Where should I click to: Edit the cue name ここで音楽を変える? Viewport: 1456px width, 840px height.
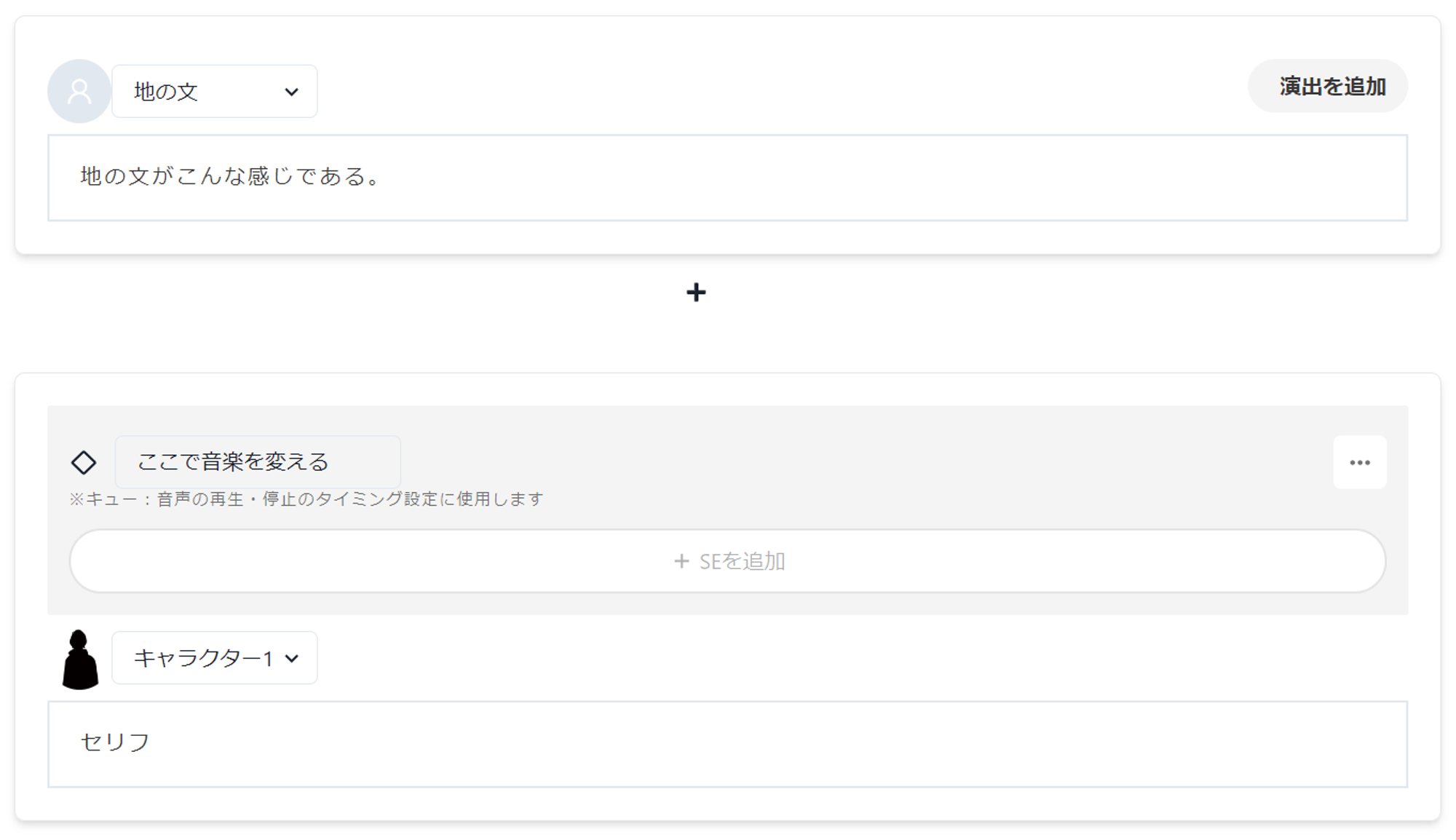pyautogui.click(x=257, y=462)
